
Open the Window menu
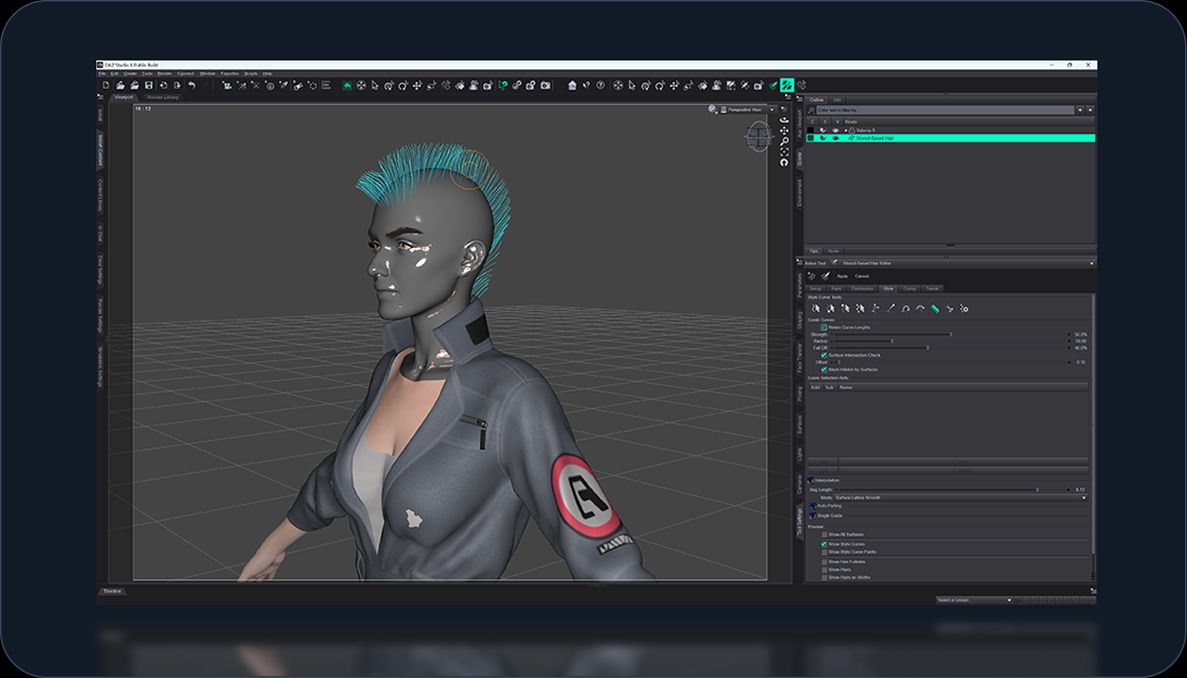click(207, 73)
